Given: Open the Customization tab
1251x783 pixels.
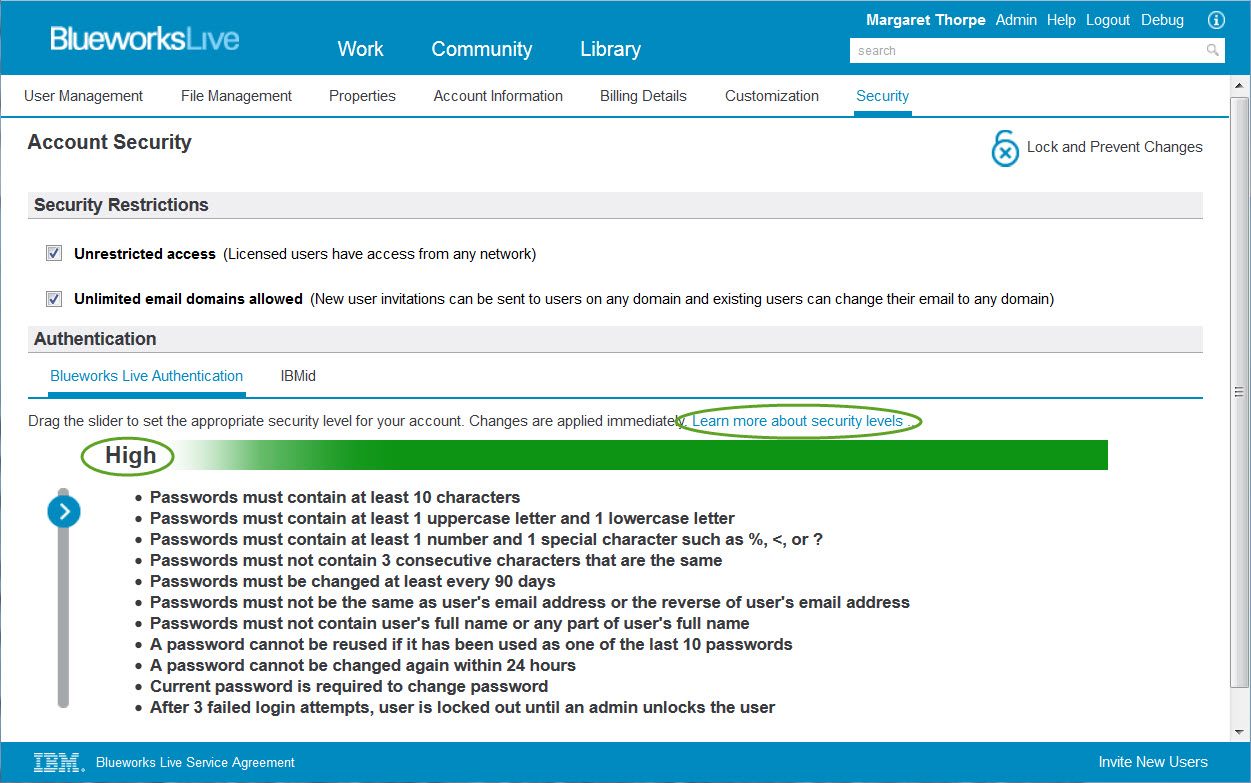Looking at the screenshot, I should click(x=772, y=96).
